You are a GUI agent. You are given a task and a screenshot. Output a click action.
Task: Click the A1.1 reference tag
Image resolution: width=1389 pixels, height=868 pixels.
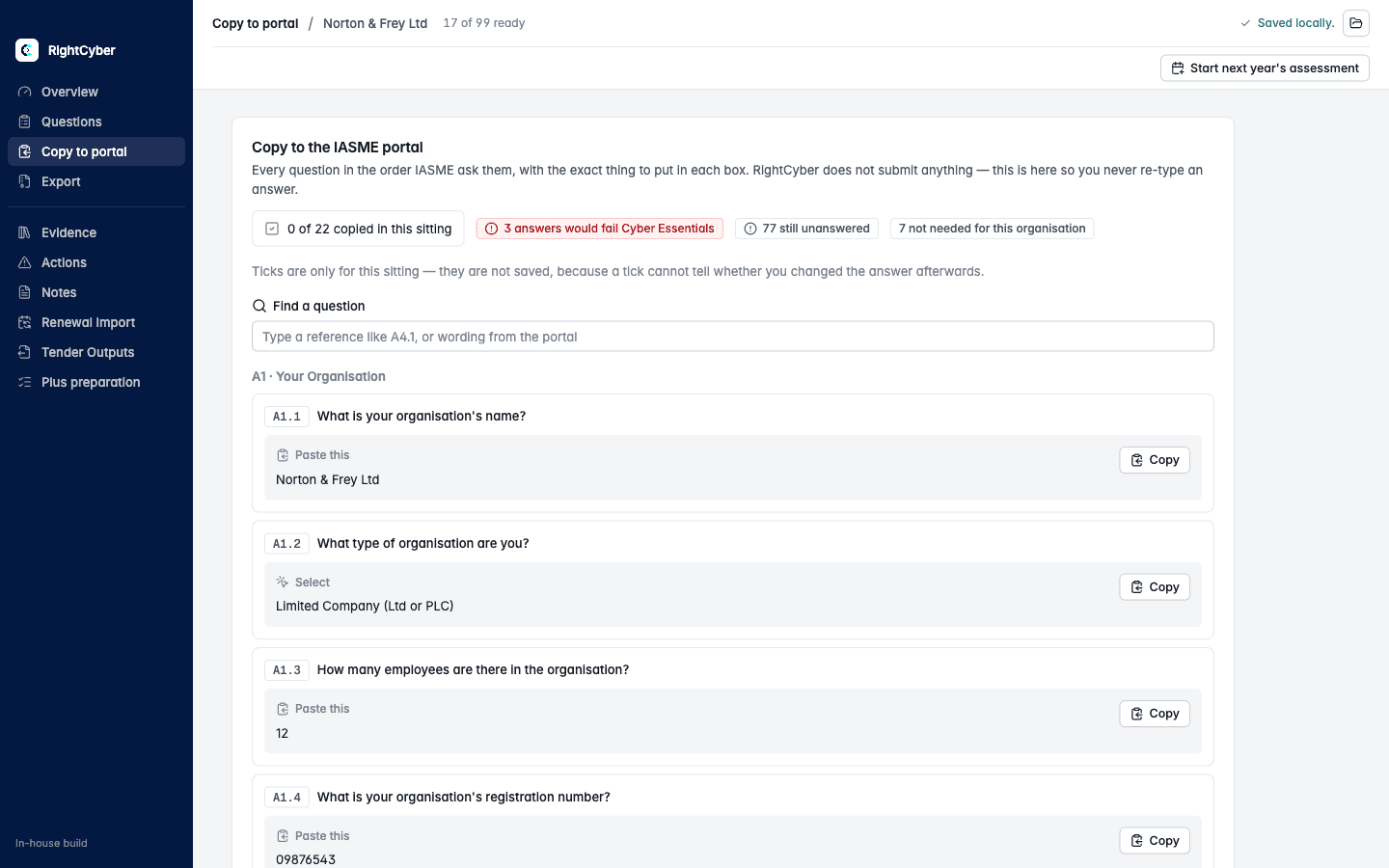[286, 417]
